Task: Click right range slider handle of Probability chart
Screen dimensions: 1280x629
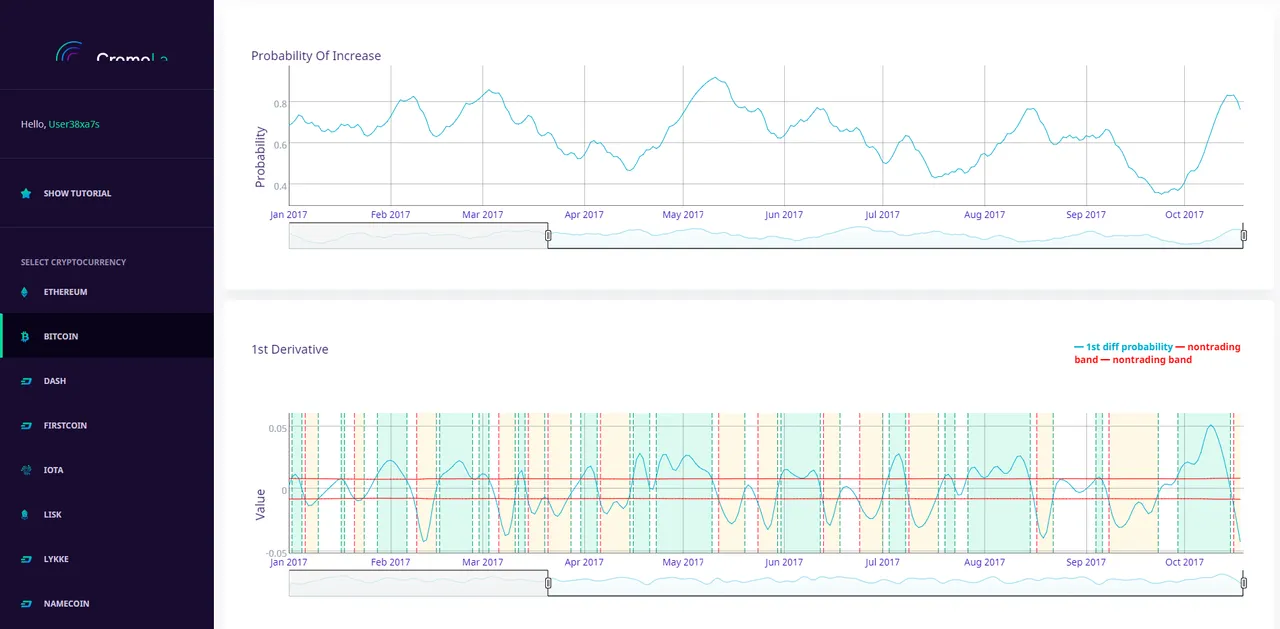Action: [1244, 235]
